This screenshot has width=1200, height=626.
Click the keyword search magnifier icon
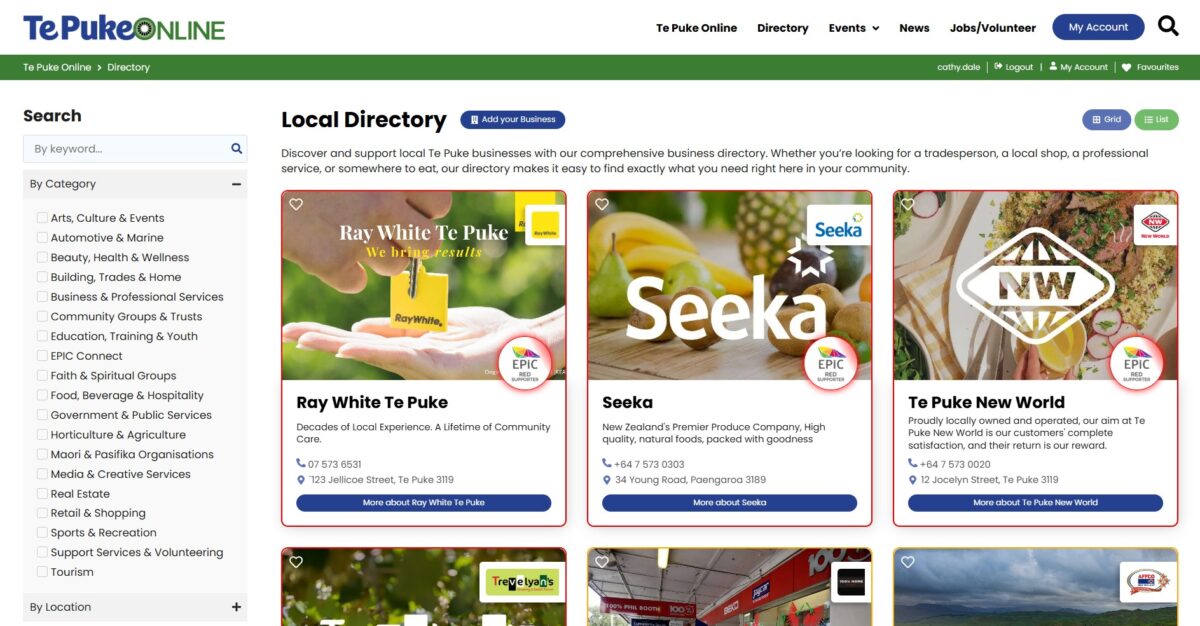[237, 148]
